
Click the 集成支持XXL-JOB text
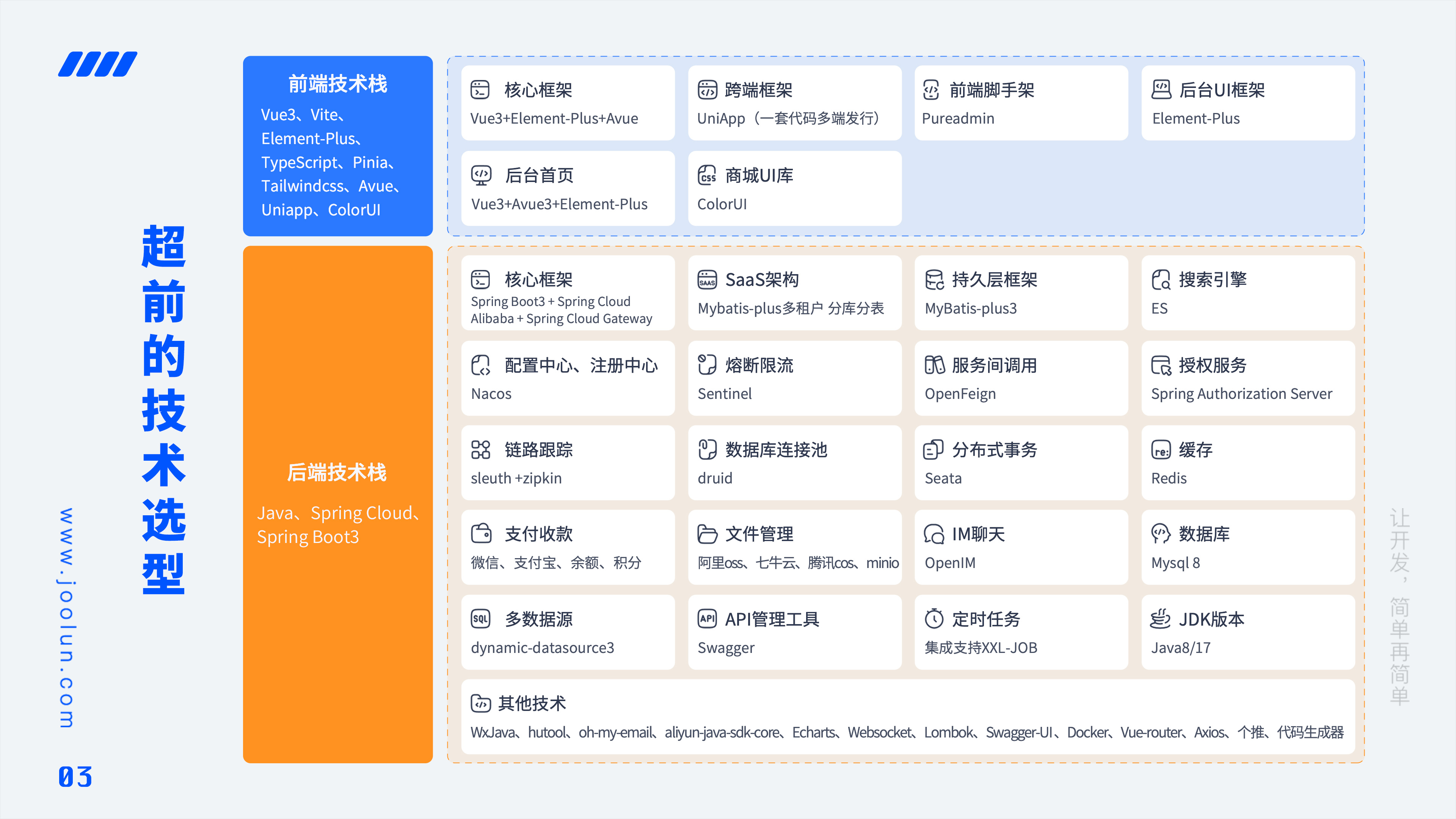[x=981, y=648]
